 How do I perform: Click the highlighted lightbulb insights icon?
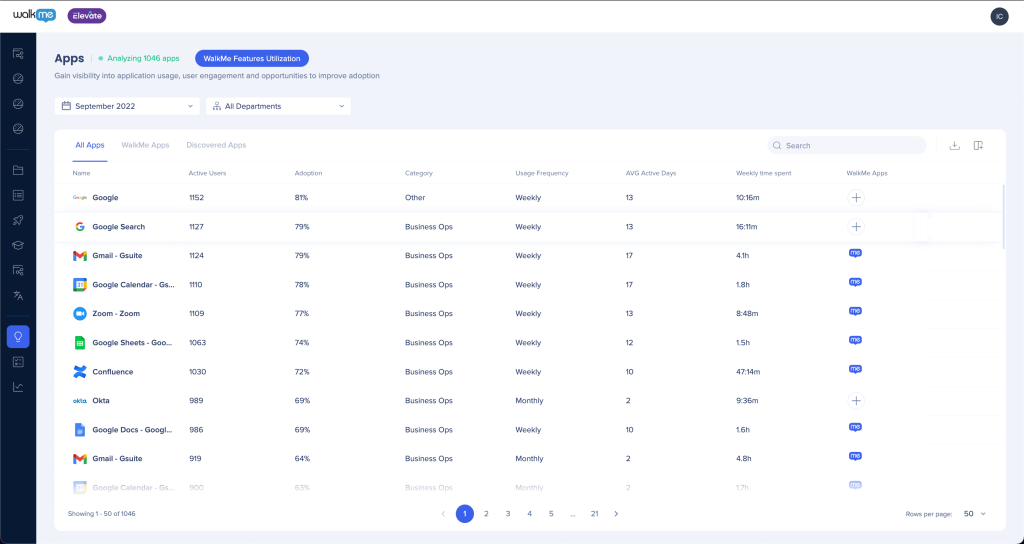(x=18, y=336)
